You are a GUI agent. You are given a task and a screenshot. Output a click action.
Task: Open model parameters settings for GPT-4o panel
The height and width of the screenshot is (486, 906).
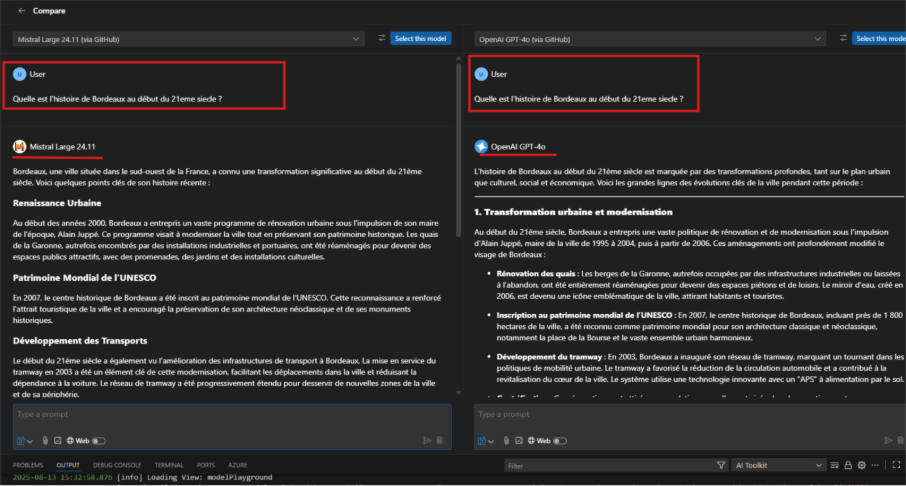click(x=843, y=38)
